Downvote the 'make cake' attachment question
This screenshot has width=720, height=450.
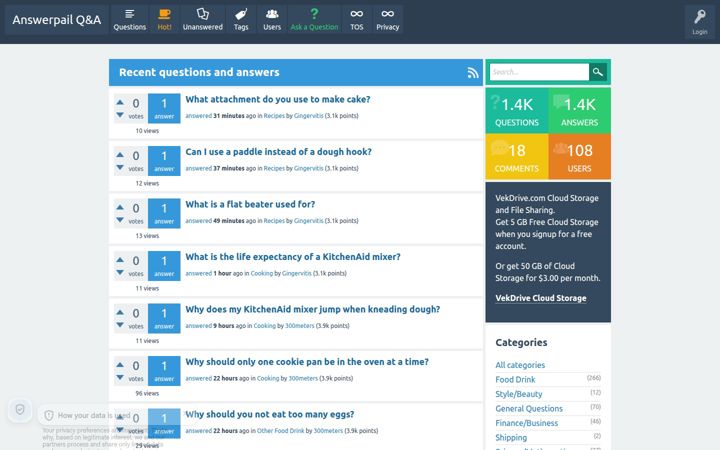point(120,115)
